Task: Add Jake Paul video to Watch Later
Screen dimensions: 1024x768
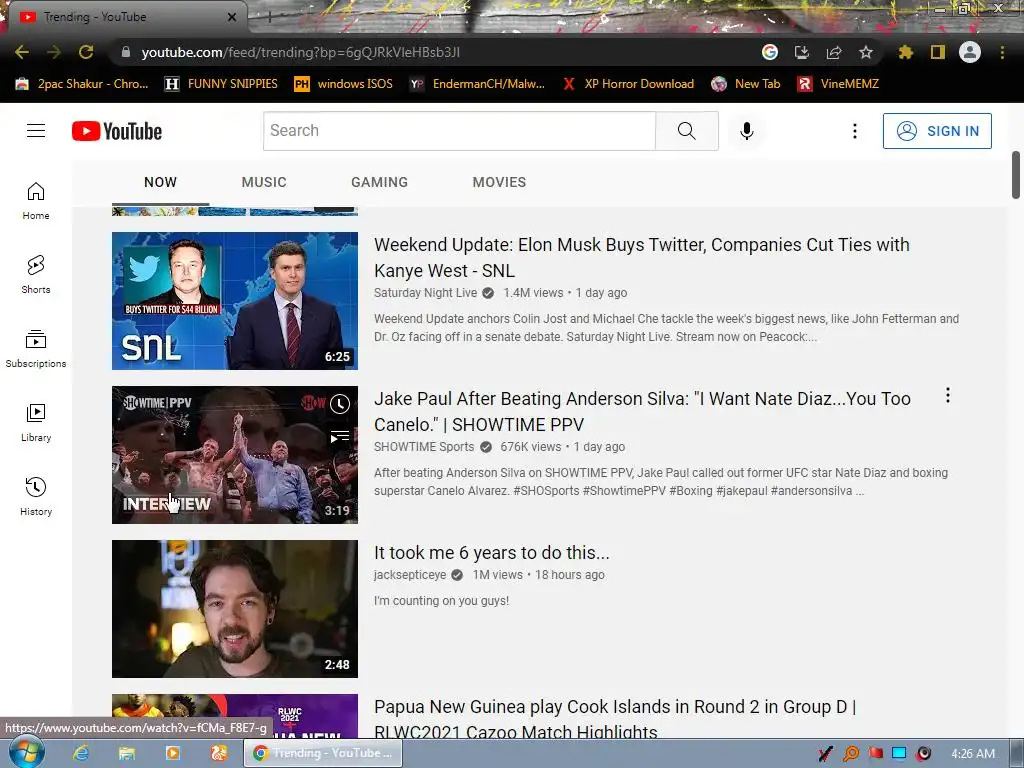Action: [340, 404]
